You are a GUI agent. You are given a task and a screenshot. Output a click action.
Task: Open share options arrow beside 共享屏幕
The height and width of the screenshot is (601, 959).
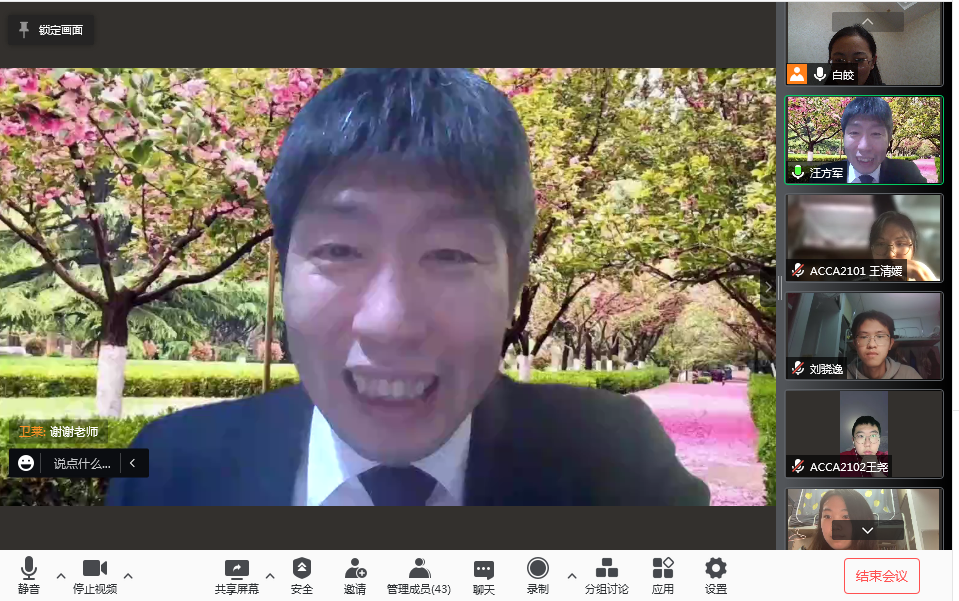(x=270, y=575)
